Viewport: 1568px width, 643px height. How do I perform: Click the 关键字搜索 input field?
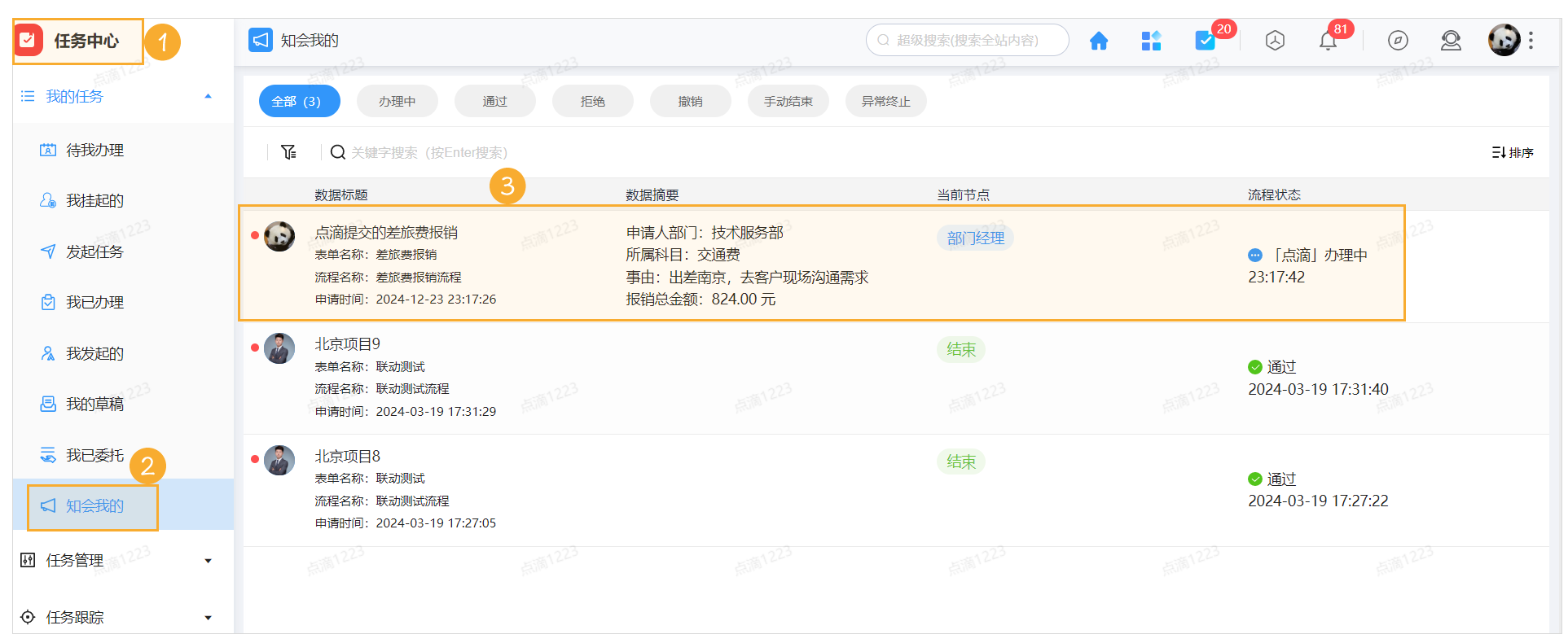click(x=429, y=152)
